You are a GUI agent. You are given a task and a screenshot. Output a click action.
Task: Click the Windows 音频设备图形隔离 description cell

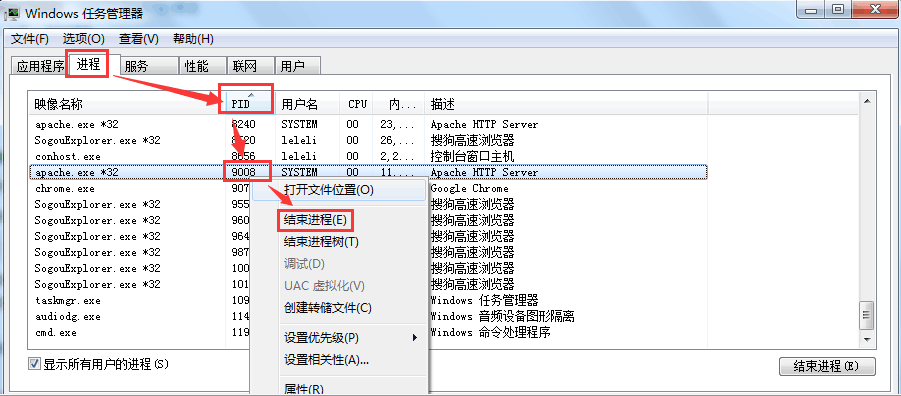(503, 316)
